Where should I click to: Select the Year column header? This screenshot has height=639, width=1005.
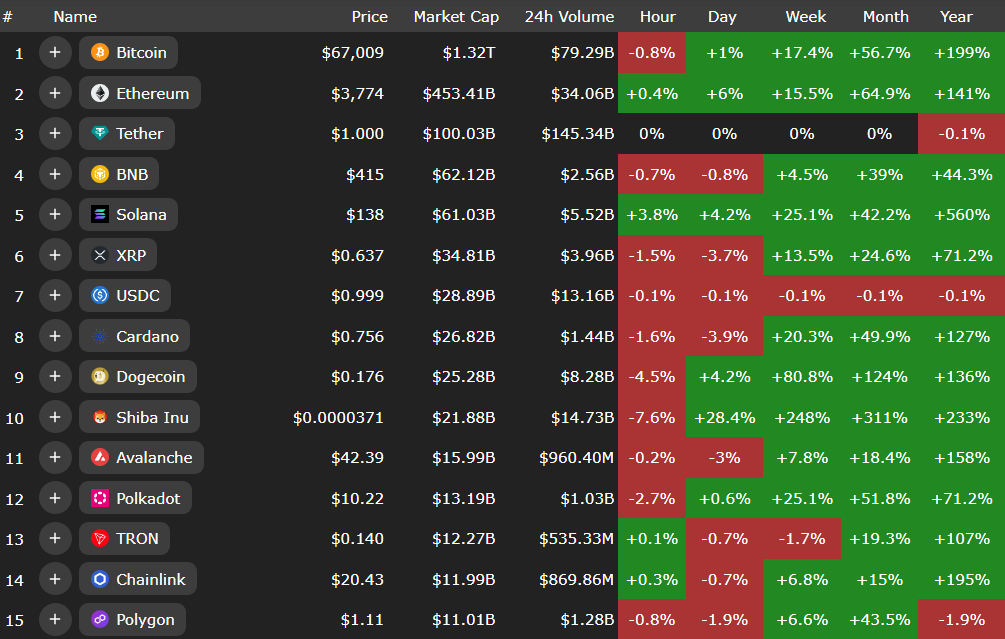[x=956, y=17]
